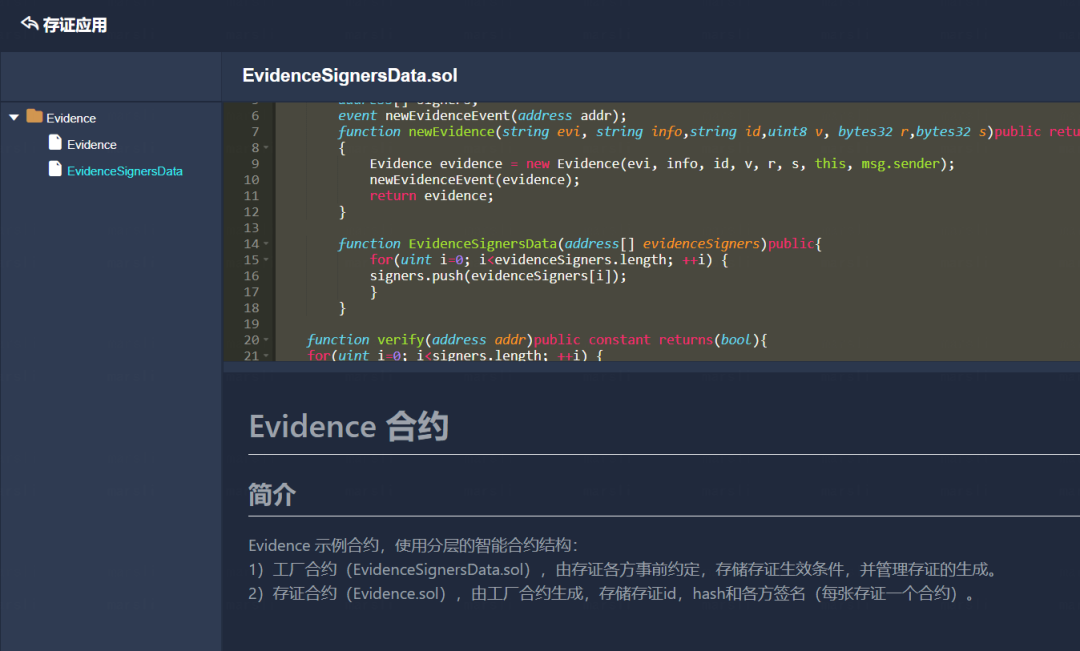Click the 存证应用 title to return home
This screenshot has width=1080, height=651.
click(x=72, y=24)
